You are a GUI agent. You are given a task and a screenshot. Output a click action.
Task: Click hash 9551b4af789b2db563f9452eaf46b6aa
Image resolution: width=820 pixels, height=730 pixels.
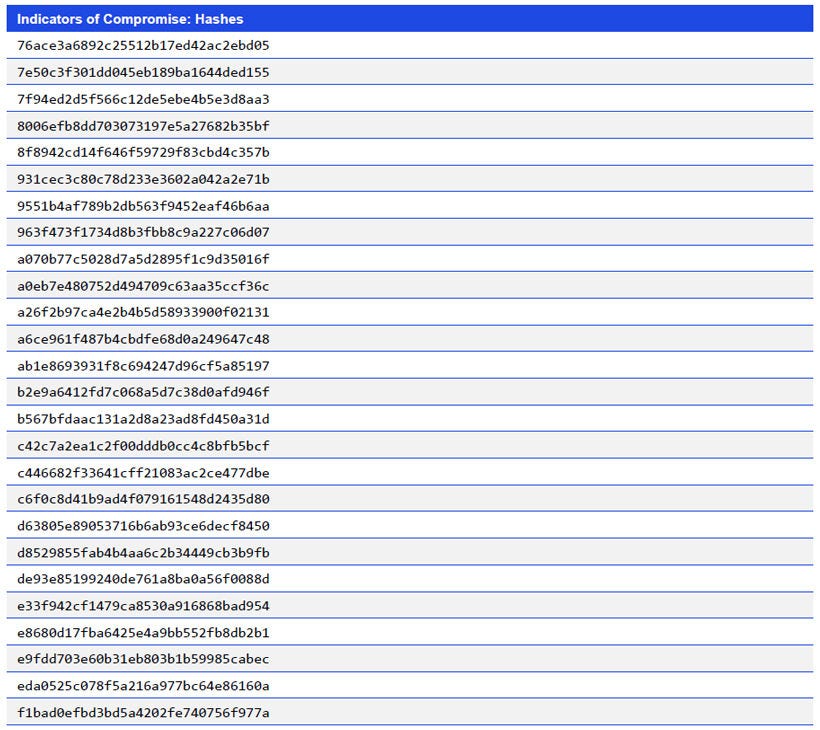pyautogui.click(x=146, y=206)
